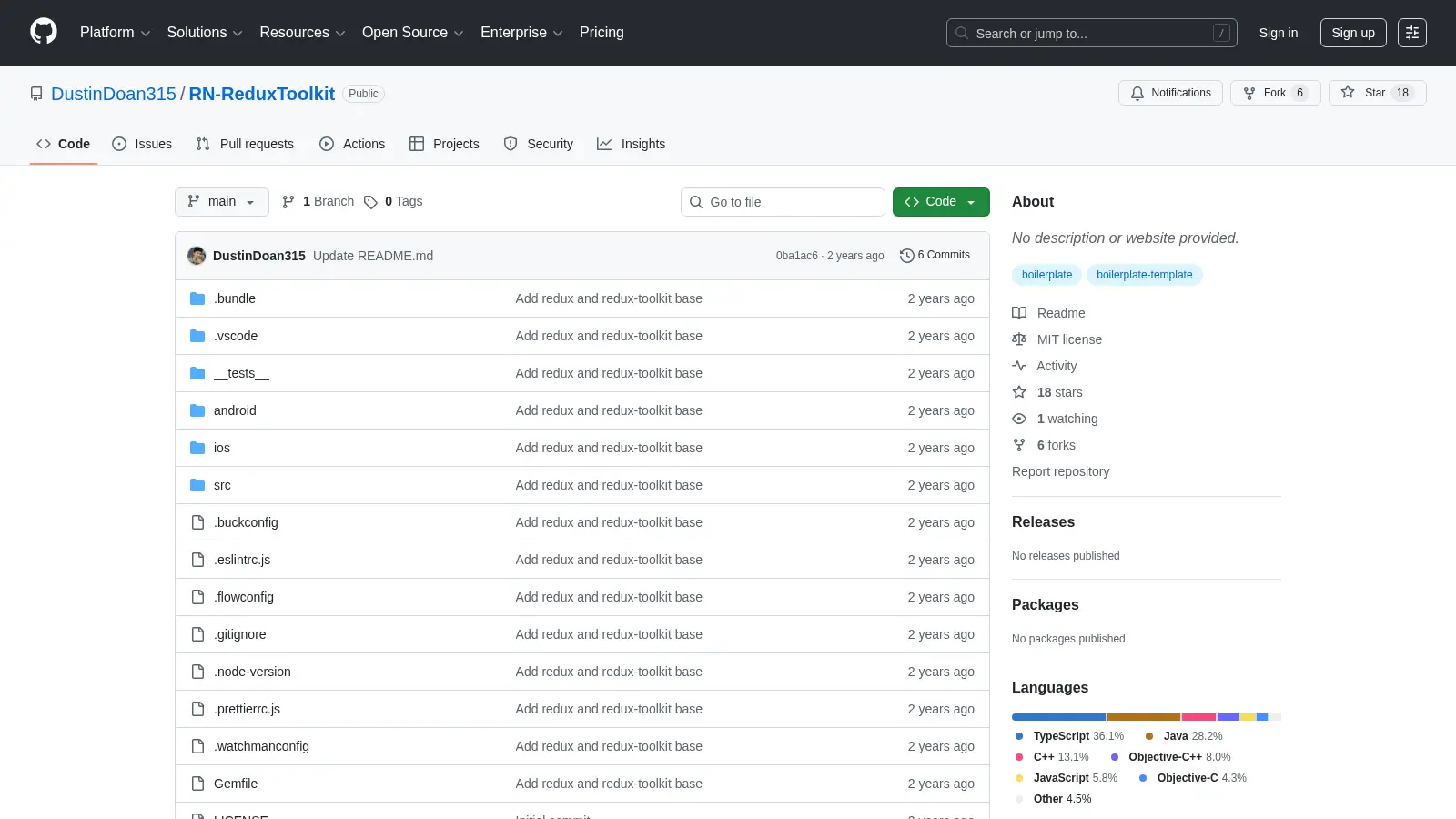The image size is (1456, 819).
Task: Click the repository icon before owner name
Action: coord(36,94)
